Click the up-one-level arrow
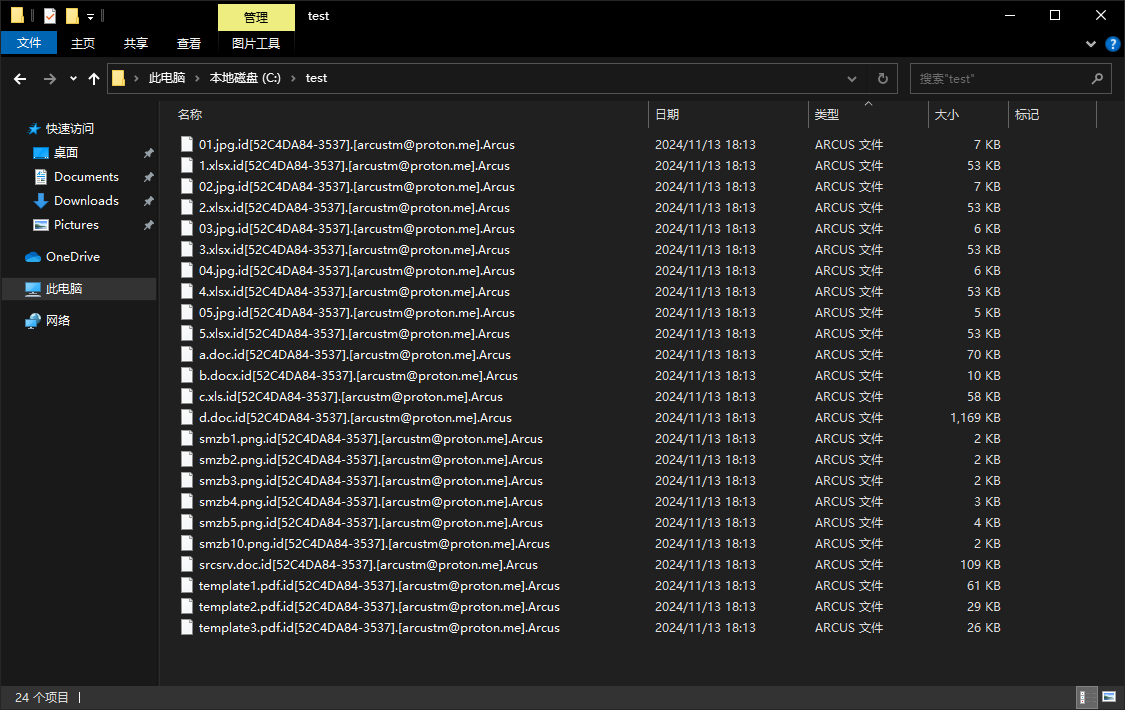This screenshot has height=710, width=1125. point(94,79)
